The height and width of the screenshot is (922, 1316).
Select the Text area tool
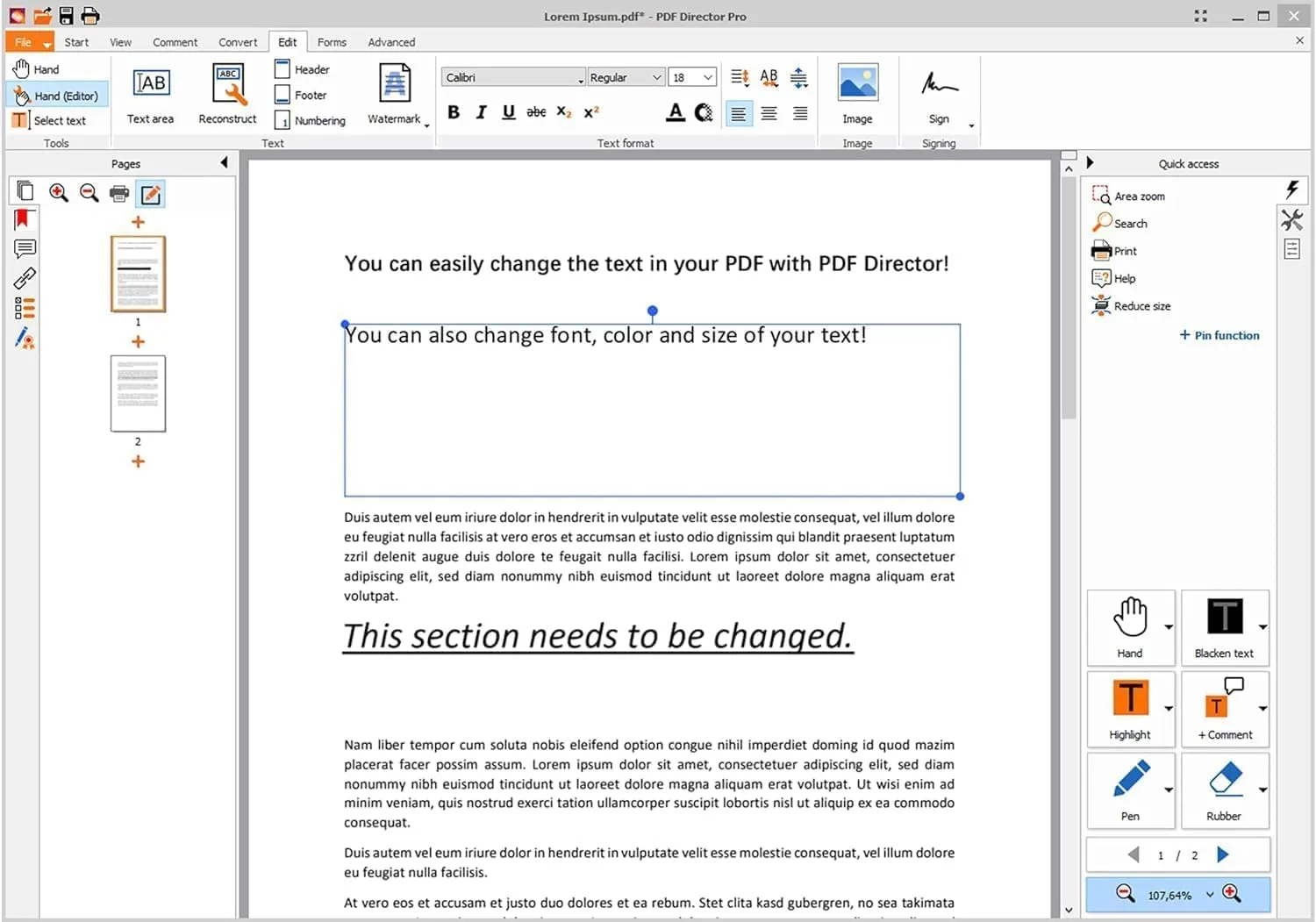pyautogui.click(x=150, y=92)
